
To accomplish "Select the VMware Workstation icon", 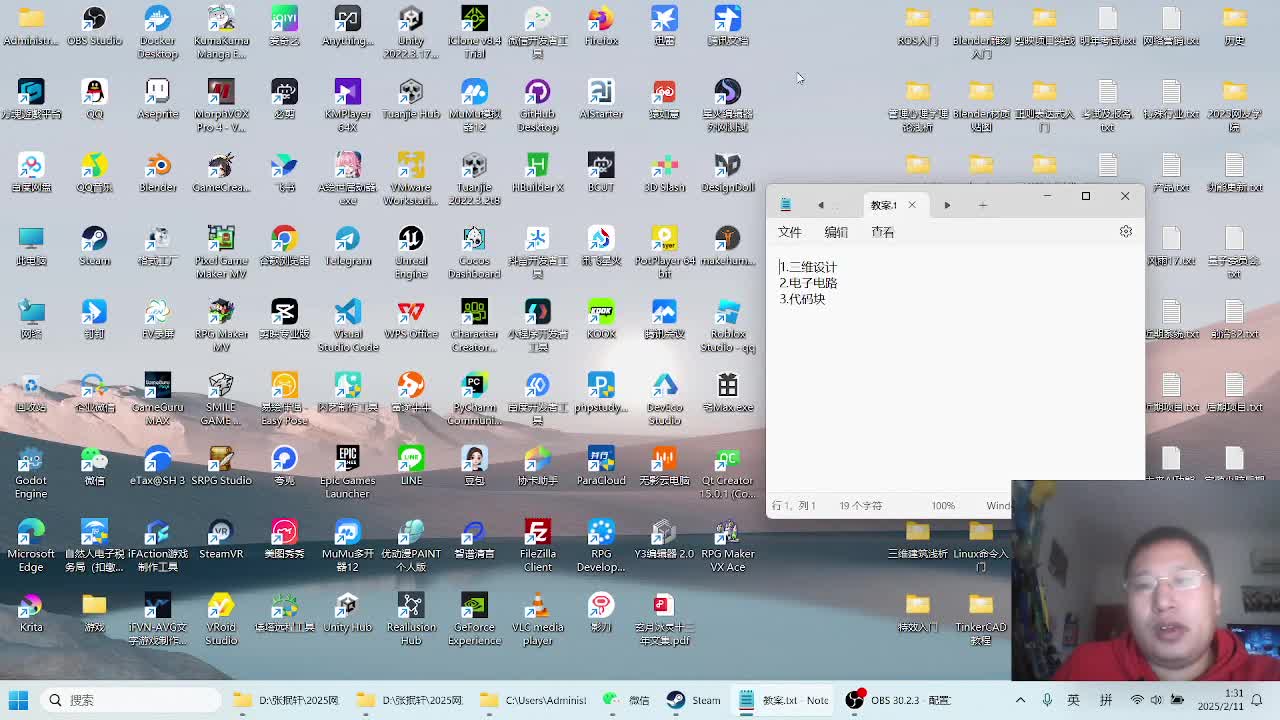I will pyautogui.click(x=411, y=179).
